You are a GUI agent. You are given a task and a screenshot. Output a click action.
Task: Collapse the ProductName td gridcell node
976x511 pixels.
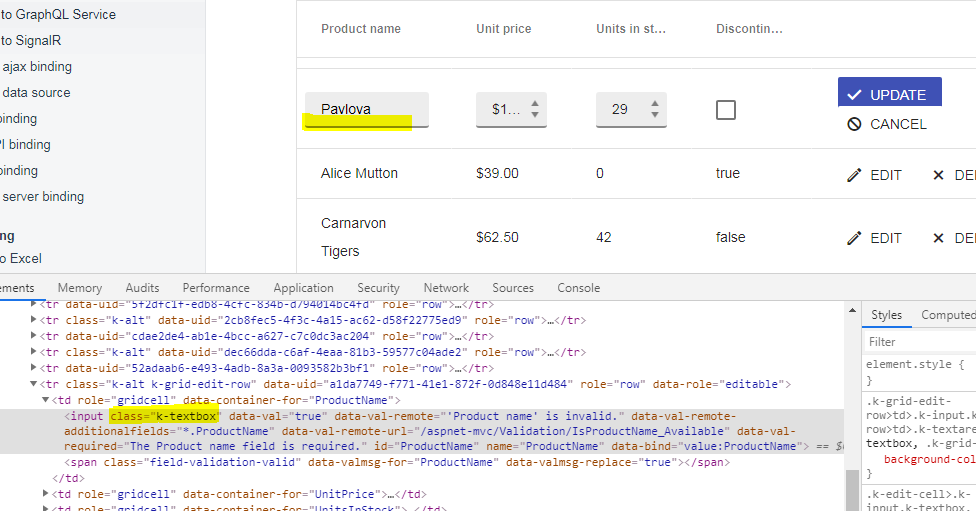pyautogui.click(x=45, y=400)
